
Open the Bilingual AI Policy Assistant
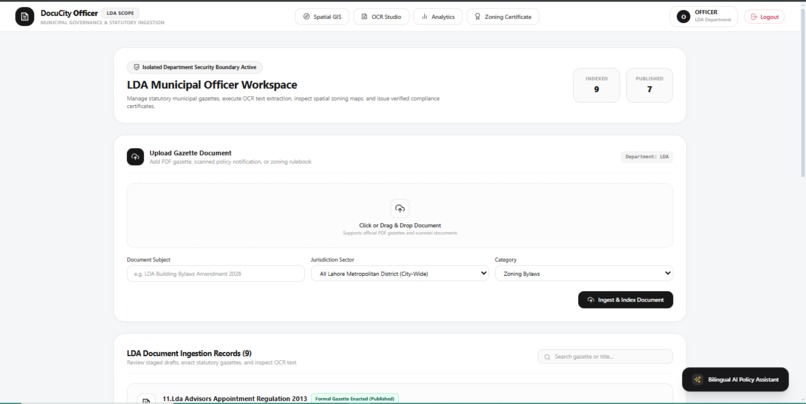[x=735, y=379]
